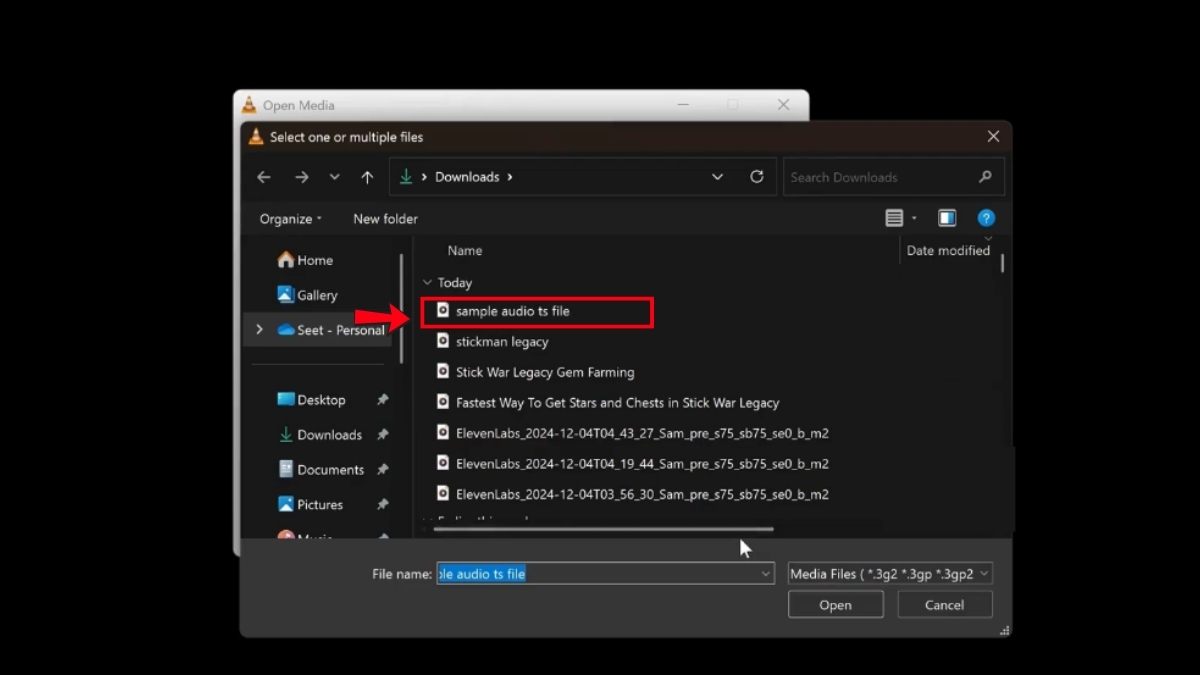
Task: Close the Select one or multiple files dialog
Action: [x=993, y=137]
